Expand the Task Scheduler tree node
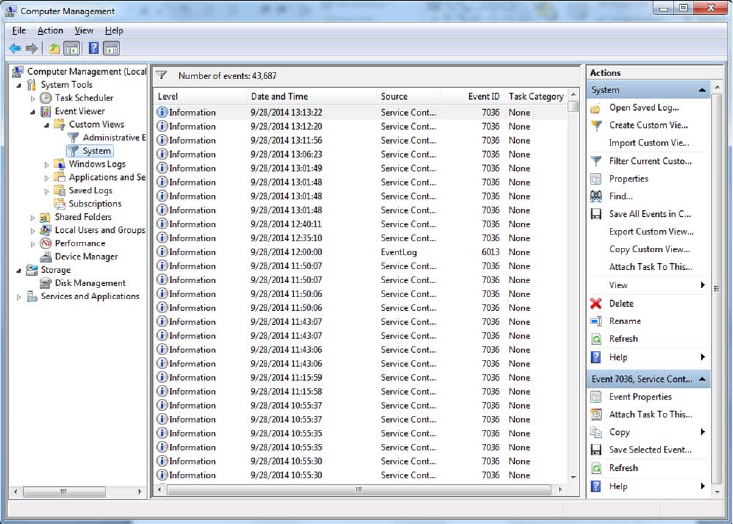 click(33, 99)
